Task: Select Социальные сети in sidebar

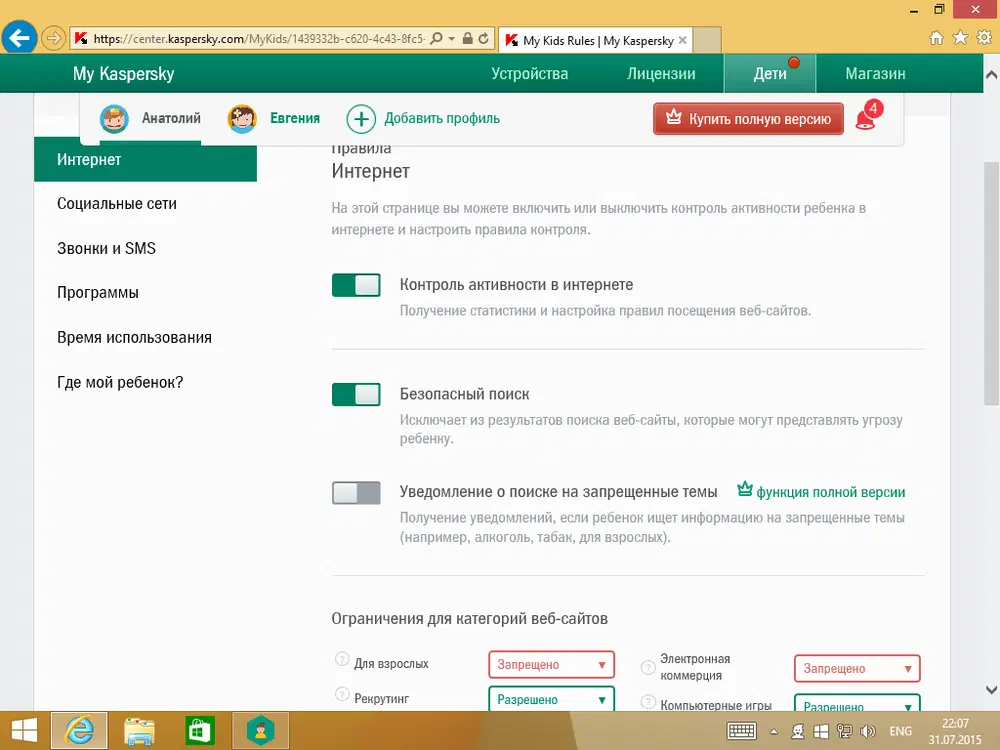Action: pyautogui.click(x=117, y=203)
